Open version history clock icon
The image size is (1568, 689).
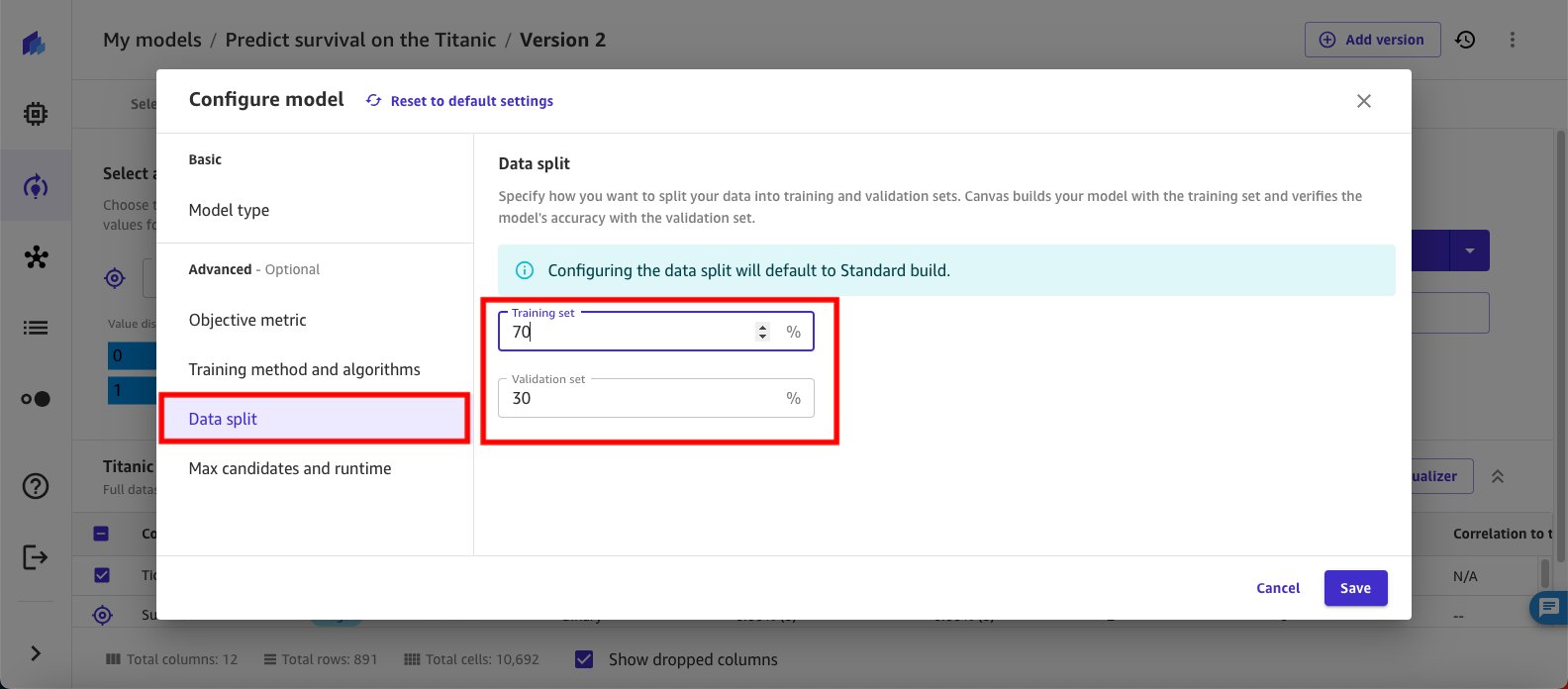tap(1465, 40)
